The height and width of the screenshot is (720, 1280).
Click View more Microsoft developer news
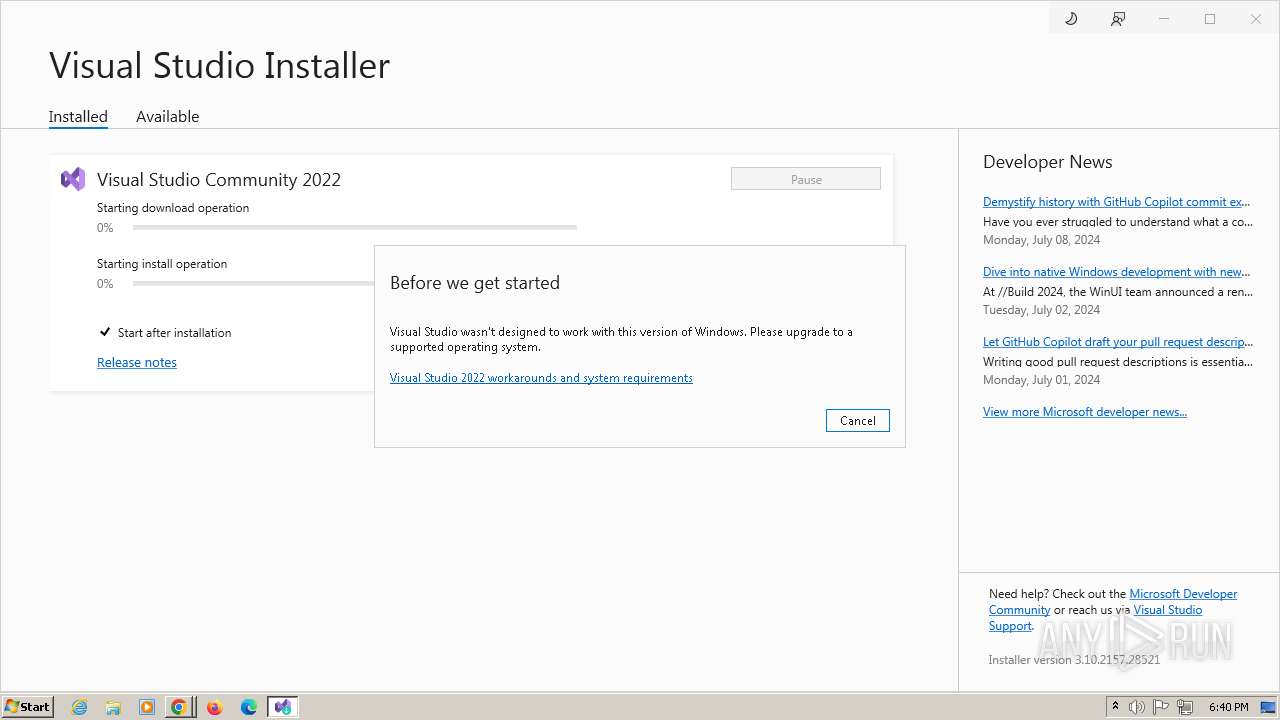coord(1085,412)
